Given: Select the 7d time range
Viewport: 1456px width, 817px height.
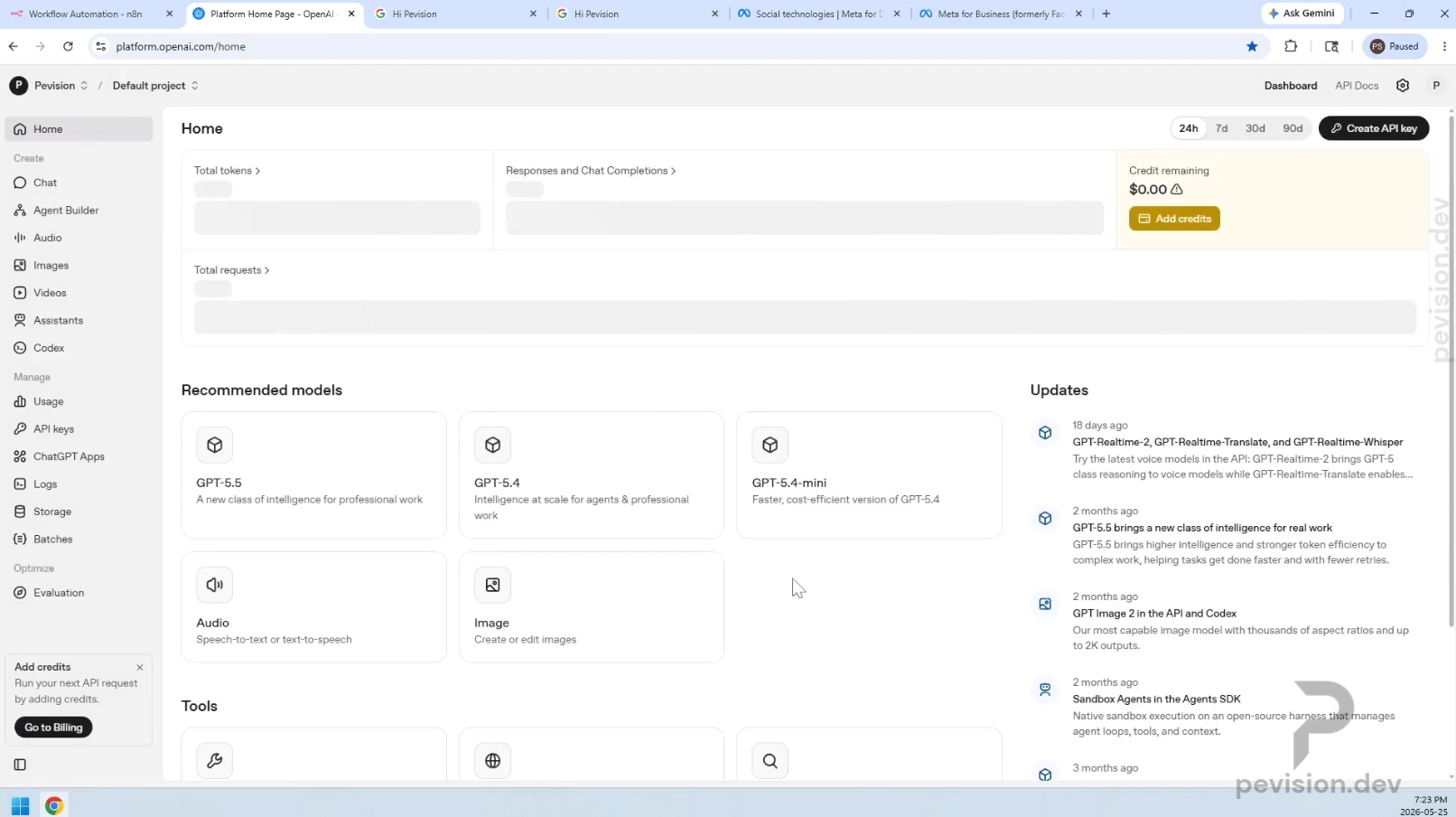Looking at the screenshot, I should tap(1221, 128).
